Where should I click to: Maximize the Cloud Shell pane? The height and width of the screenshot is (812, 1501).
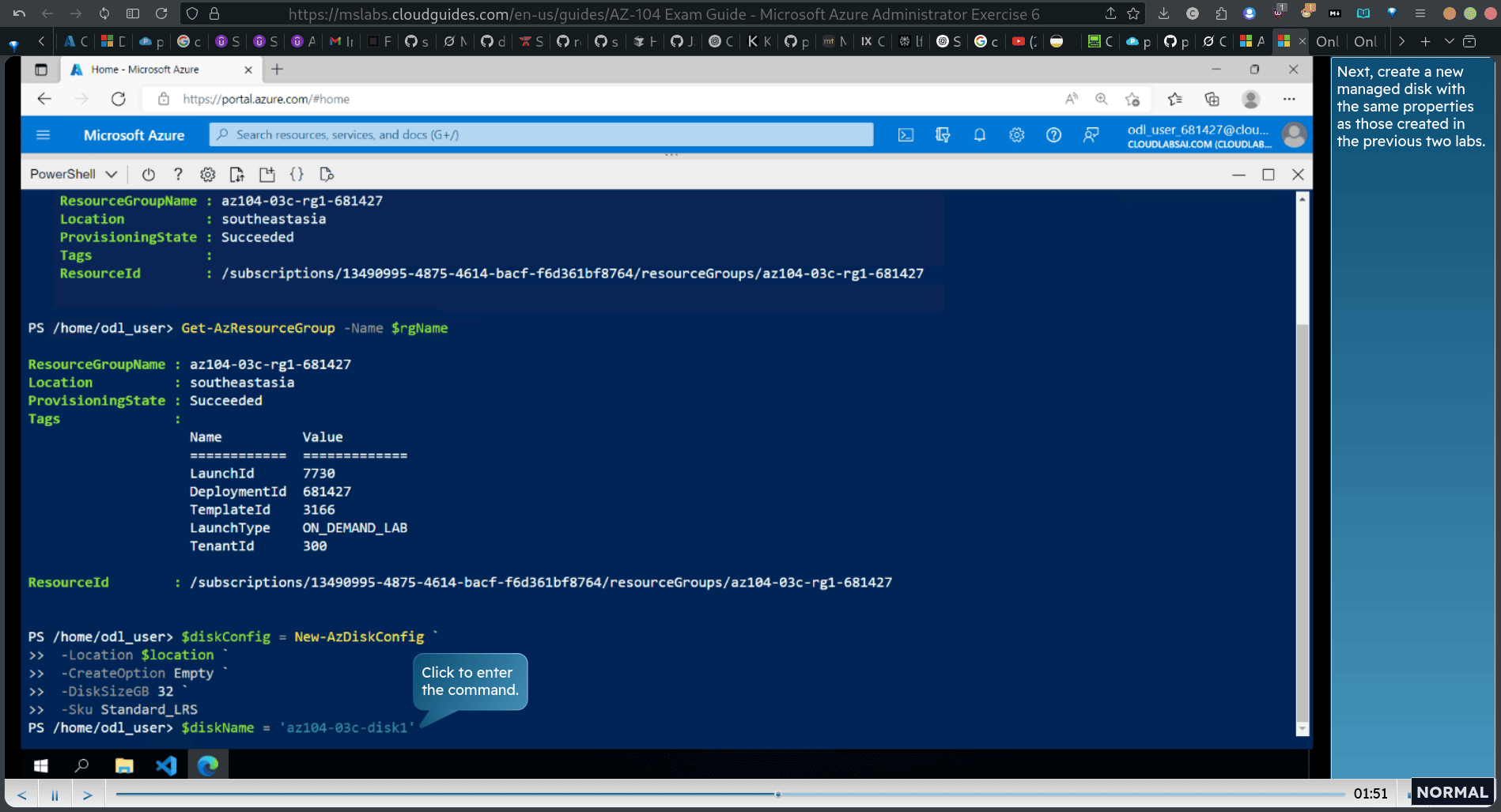(x=1268, y=175)
